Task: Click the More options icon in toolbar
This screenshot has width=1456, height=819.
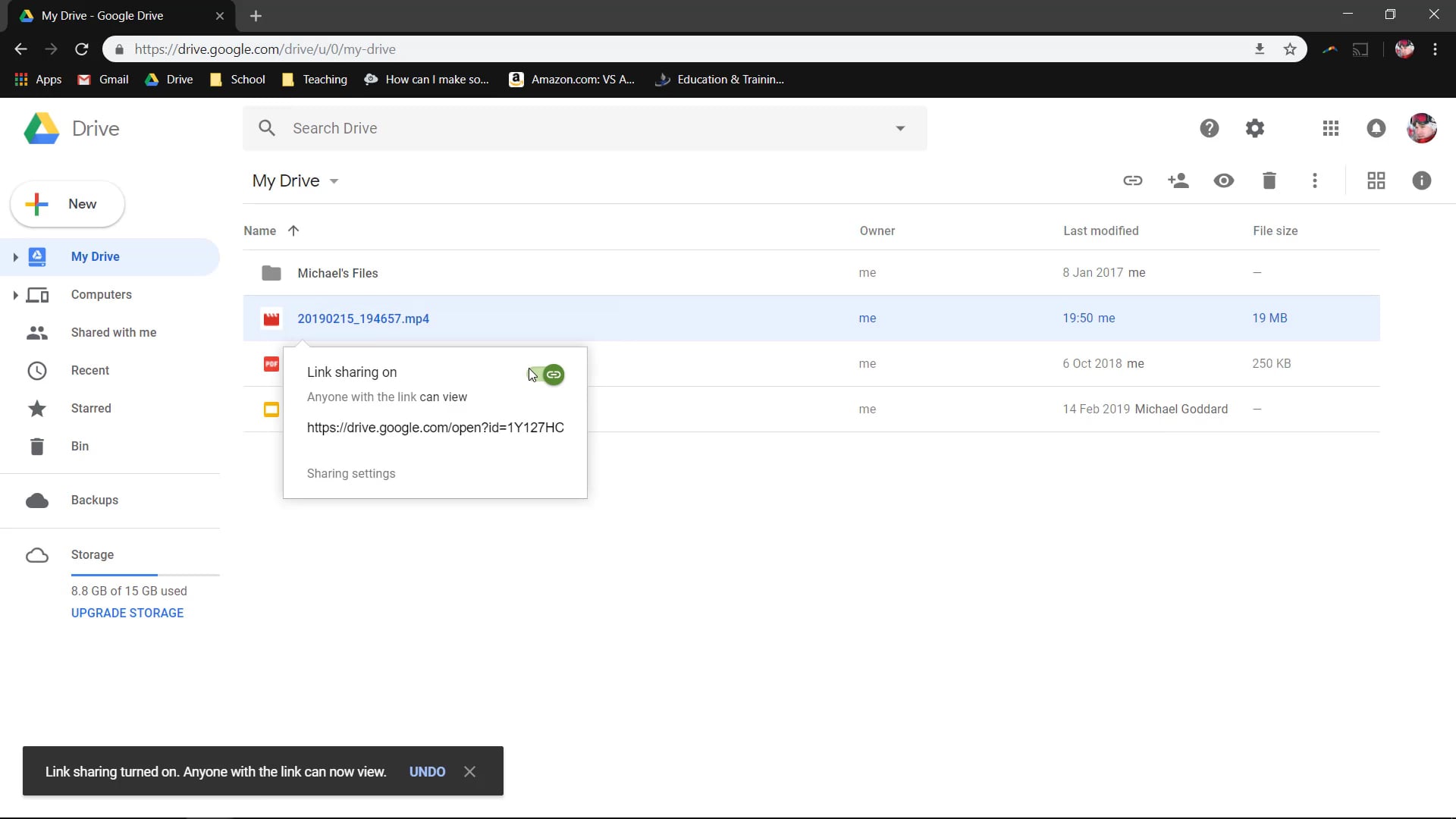Action: 1315,181
